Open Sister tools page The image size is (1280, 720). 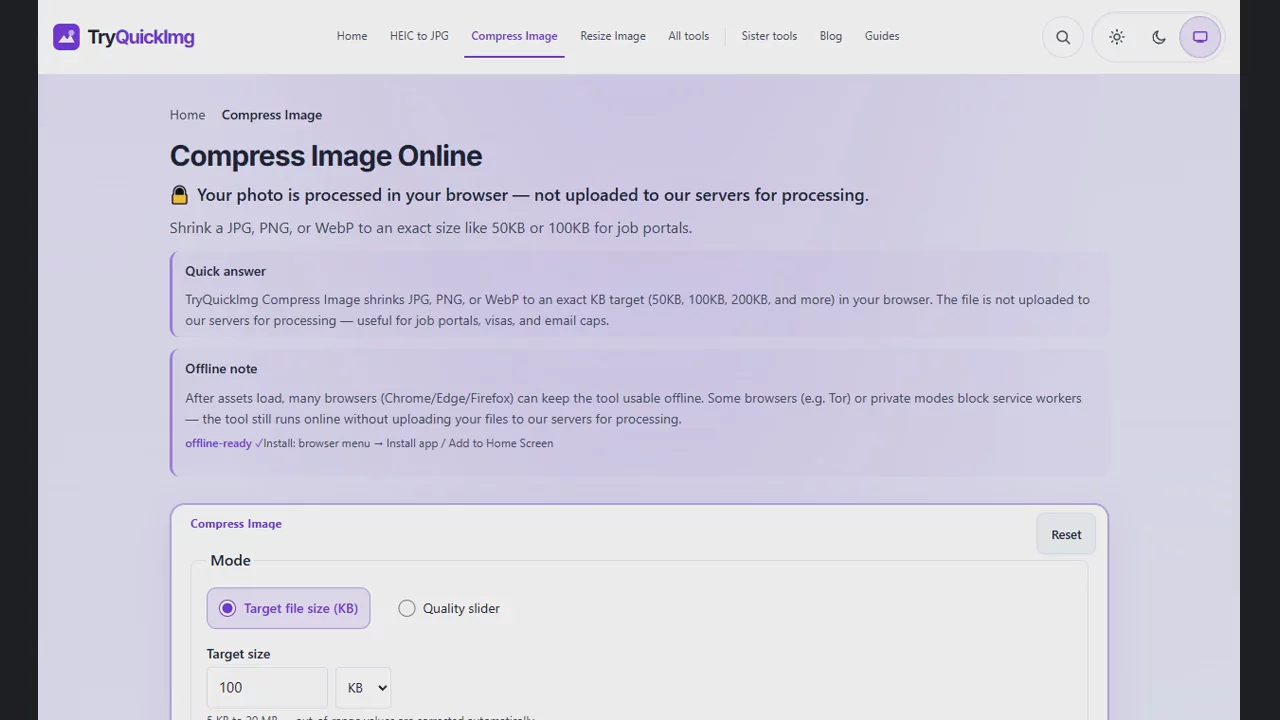[769, 36]
